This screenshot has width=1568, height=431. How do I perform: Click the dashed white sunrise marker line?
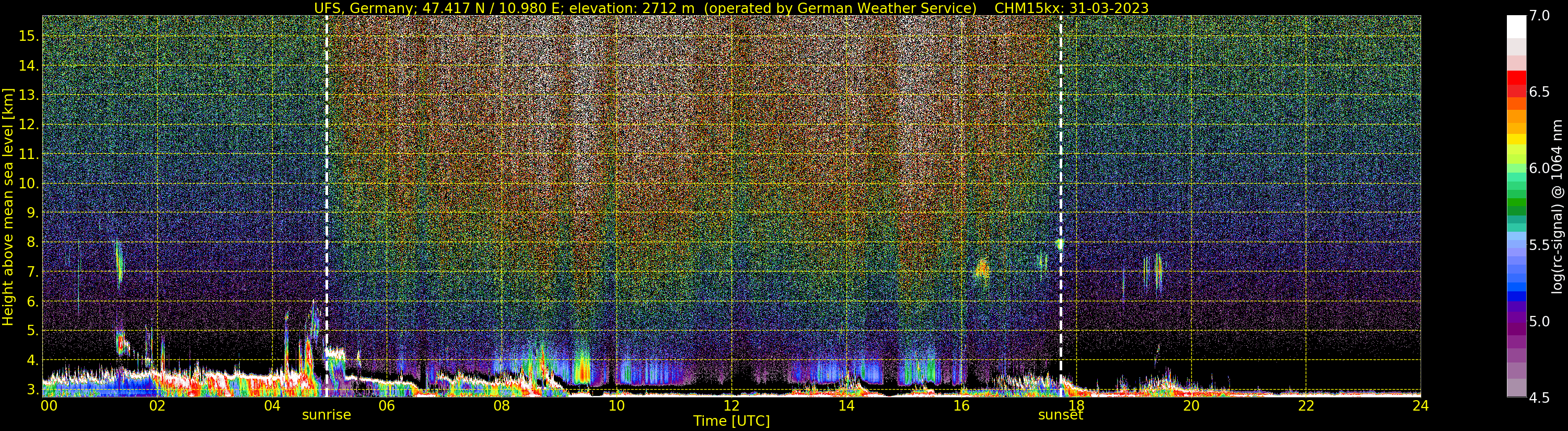click(x=327, y=206)
